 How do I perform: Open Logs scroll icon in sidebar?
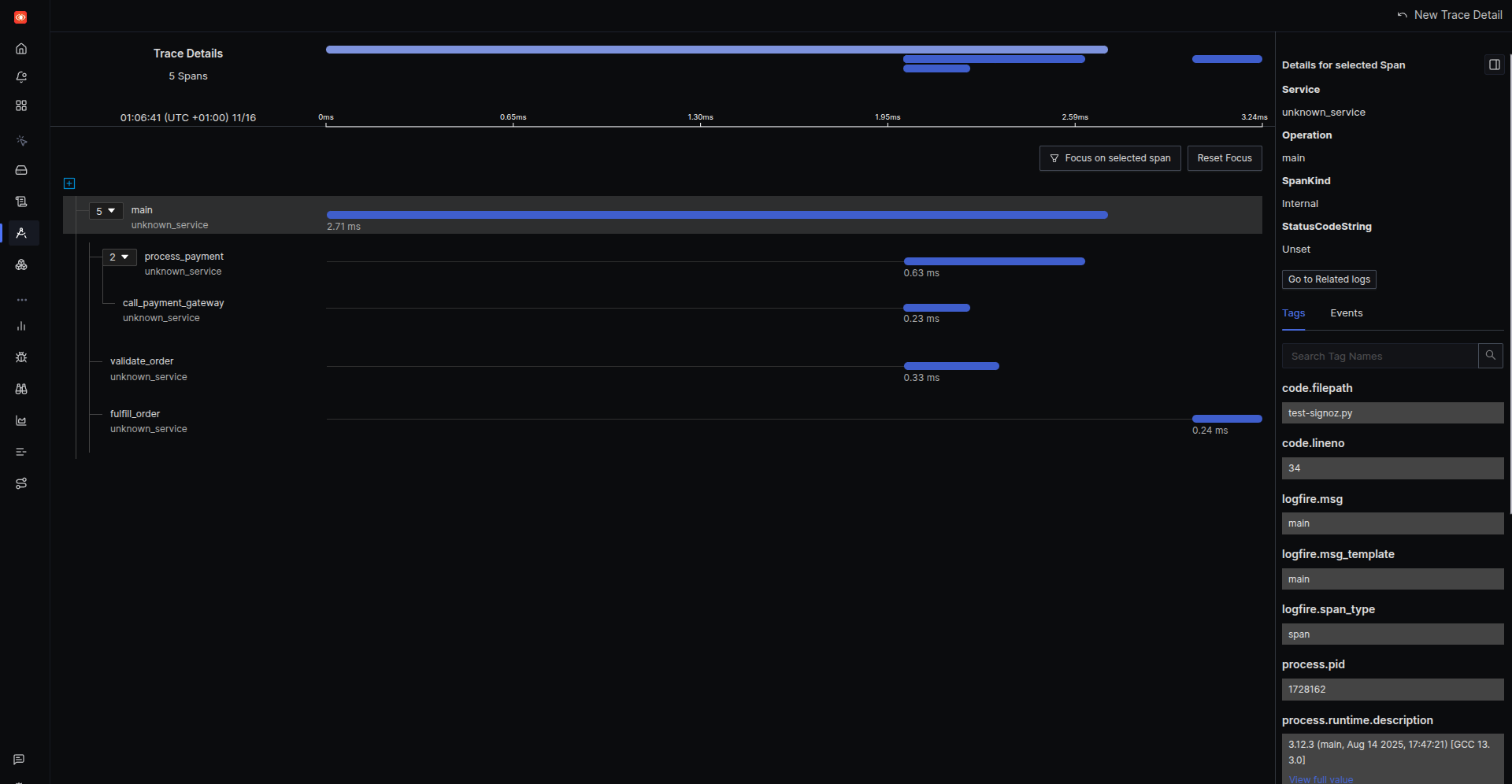pyautogui.click(x=21, y=202)
